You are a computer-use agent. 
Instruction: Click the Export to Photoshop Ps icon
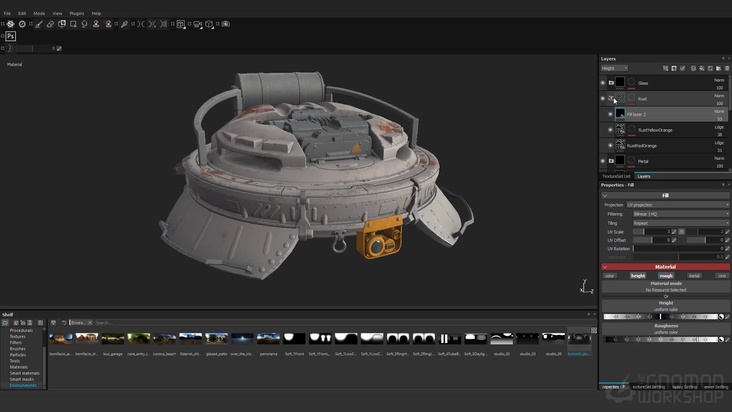tap(10, 36)
